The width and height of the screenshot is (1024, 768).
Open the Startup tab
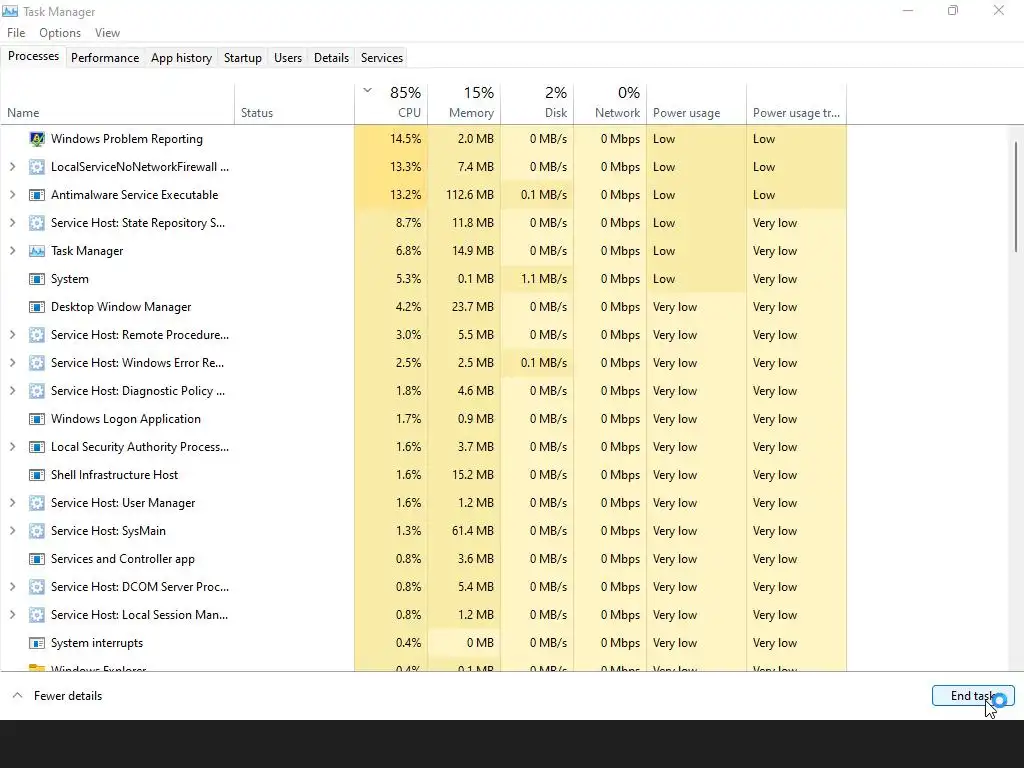243,57
